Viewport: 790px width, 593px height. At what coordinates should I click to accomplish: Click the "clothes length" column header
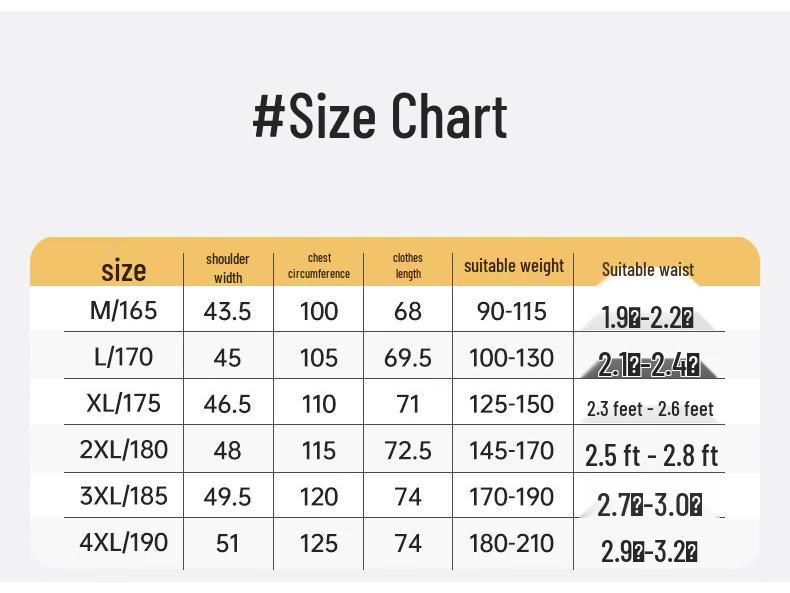(x=408, y=266)
